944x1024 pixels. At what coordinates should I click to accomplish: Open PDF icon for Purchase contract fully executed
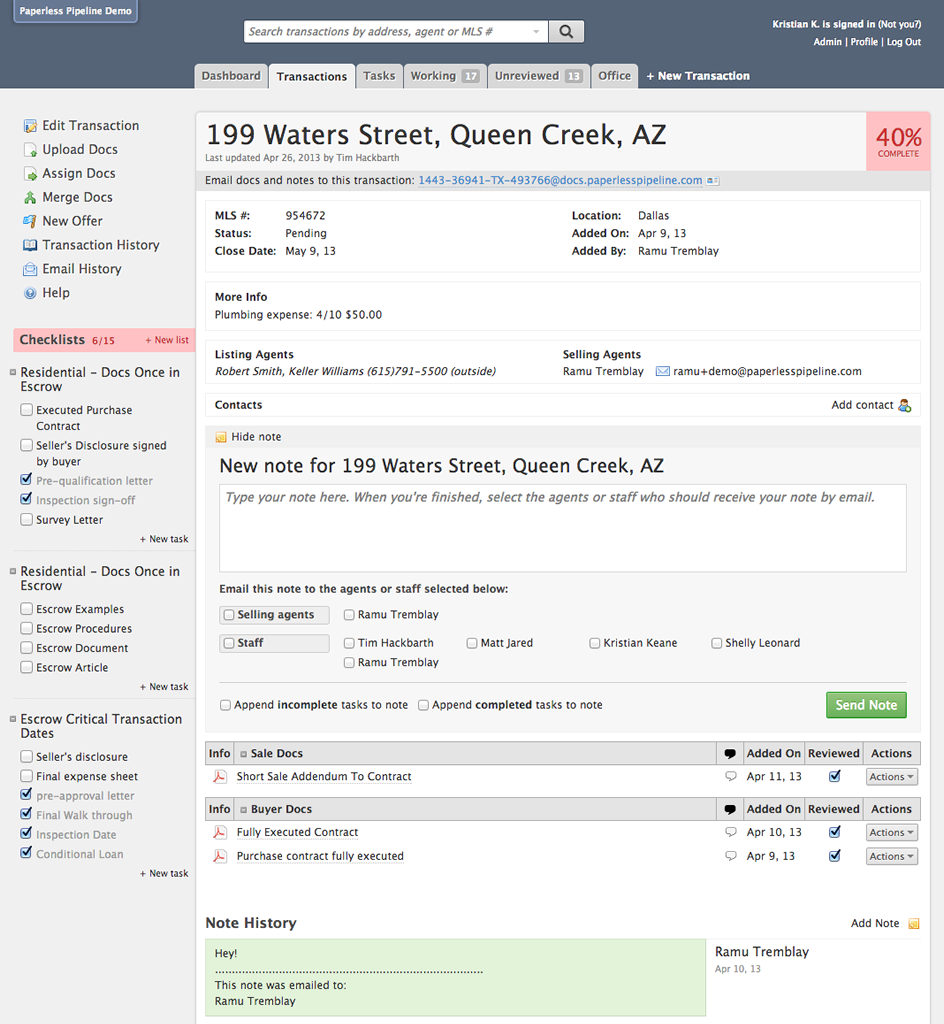pos(220,856)
